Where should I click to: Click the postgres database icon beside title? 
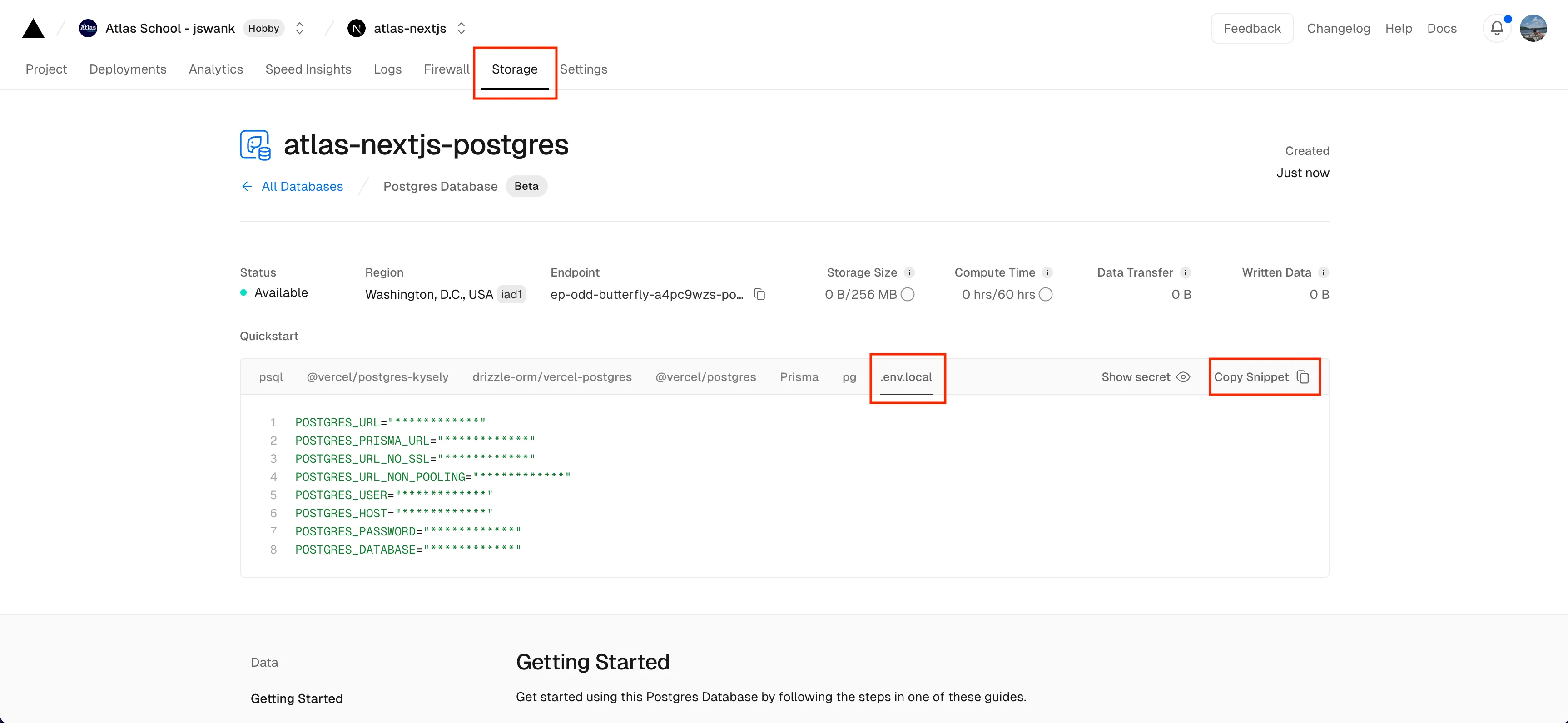(255, 145)
